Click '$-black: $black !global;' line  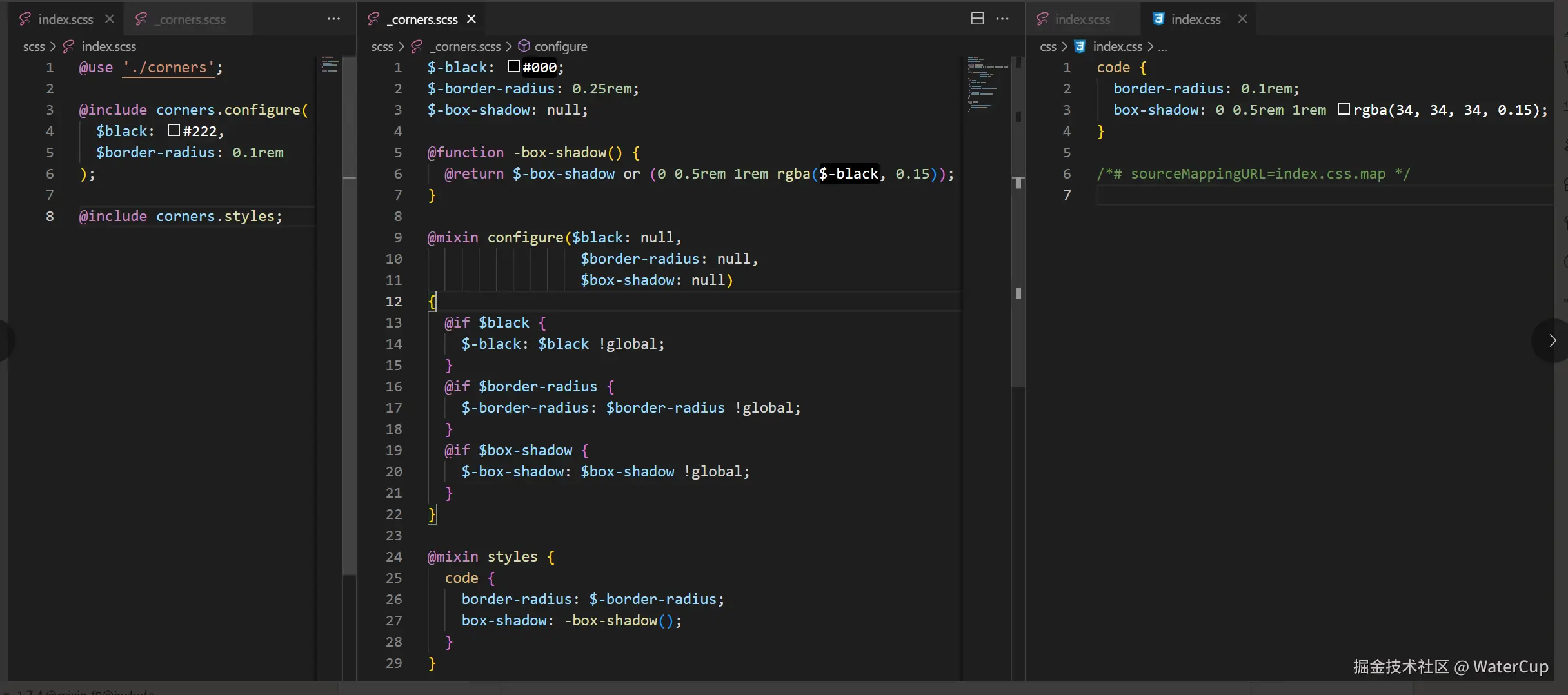562,344
